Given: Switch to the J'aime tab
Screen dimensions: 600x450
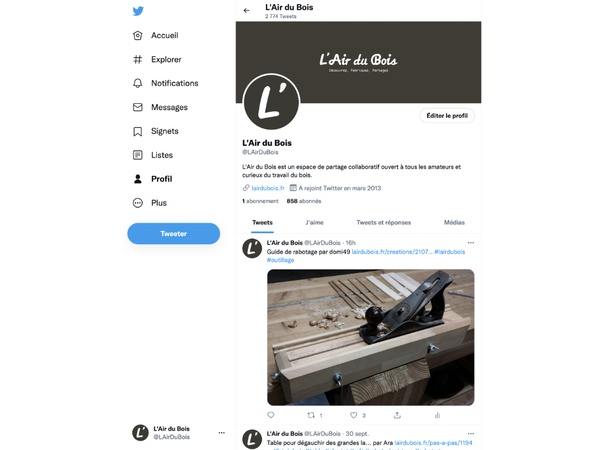Looking at the screenshot, I should click(x=315, y=222).
